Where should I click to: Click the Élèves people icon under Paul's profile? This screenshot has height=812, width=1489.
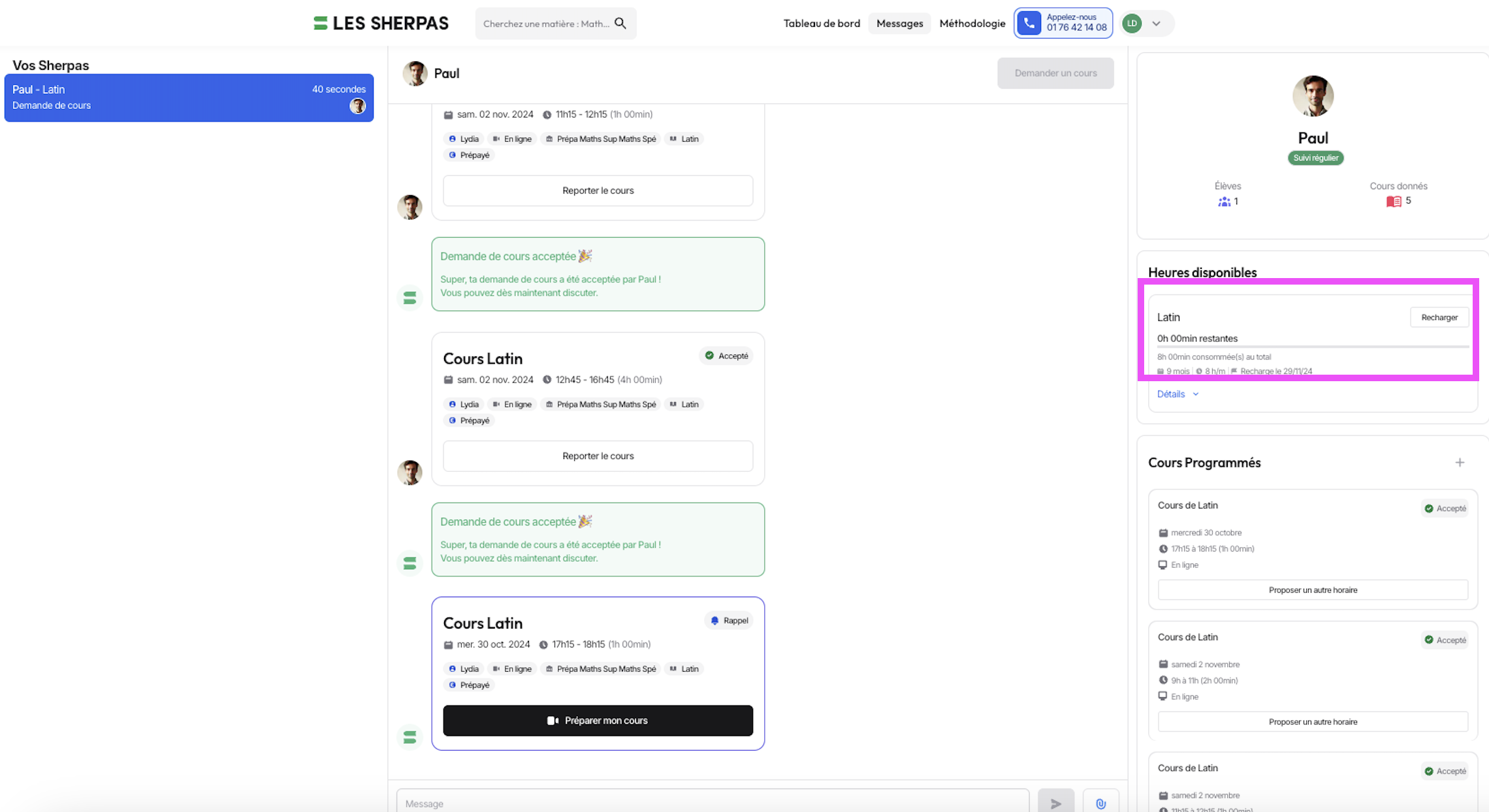coord(1224,202)
